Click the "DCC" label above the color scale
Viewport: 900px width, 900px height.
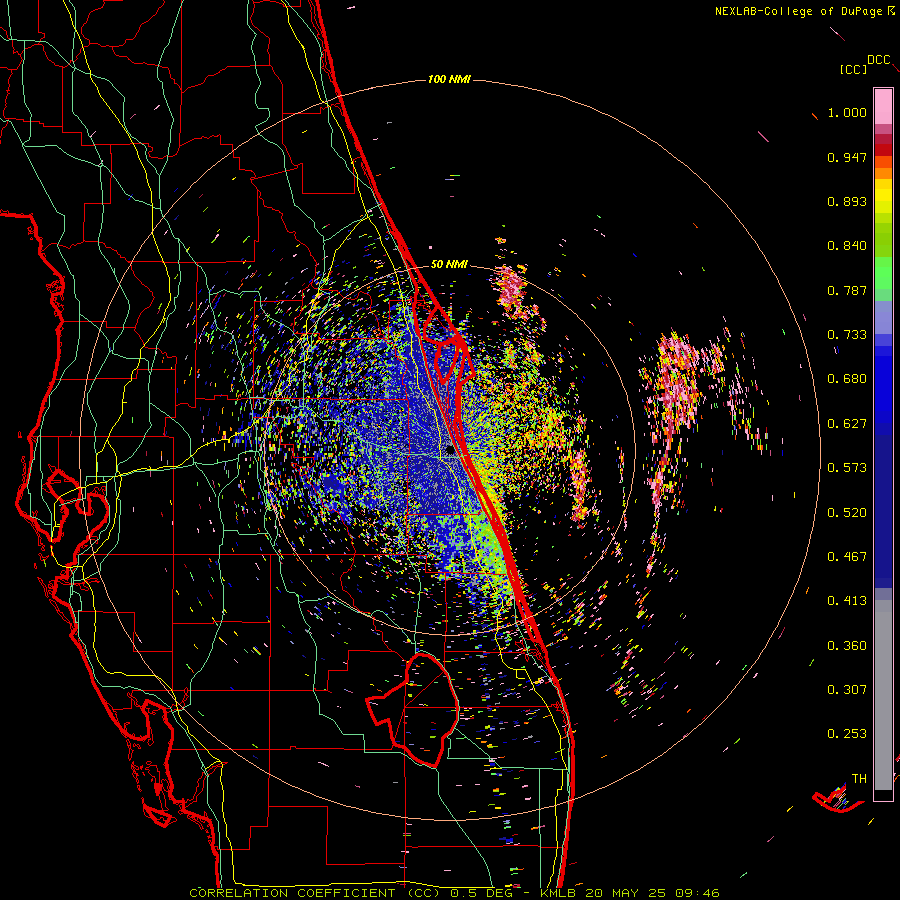[879, 60]
